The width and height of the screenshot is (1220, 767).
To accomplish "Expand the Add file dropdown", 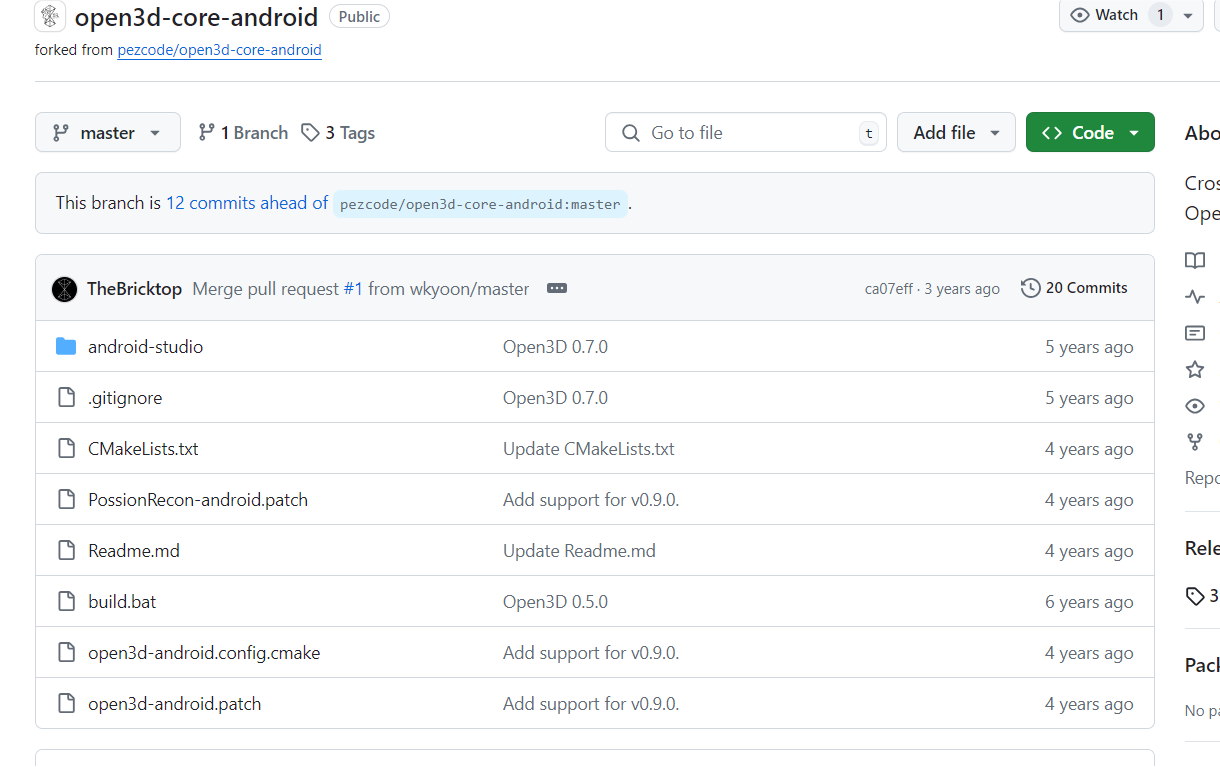I will click(x=956, y=132).
